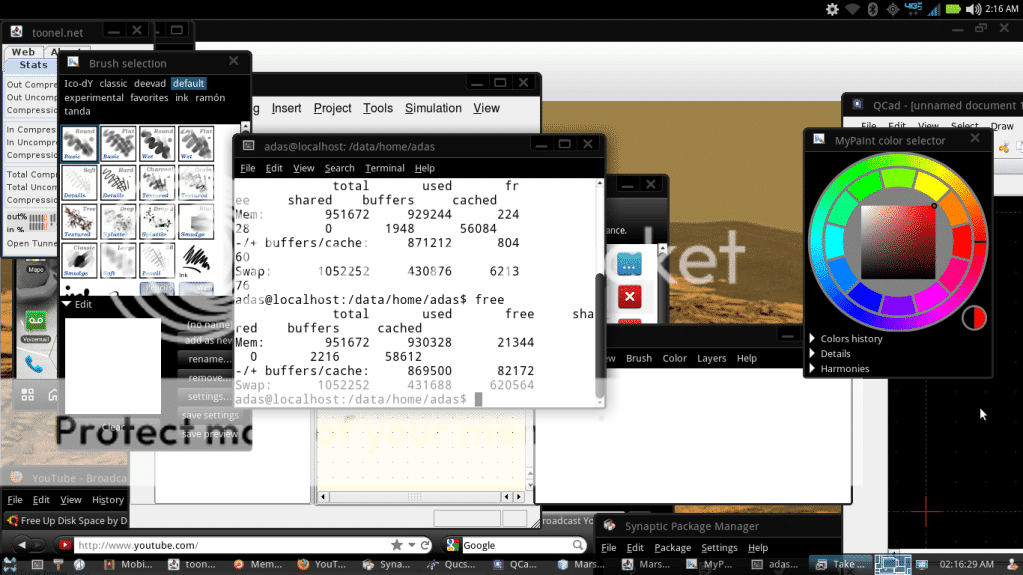Switch to Web tab in toonel.net
This screenshot has height=575, width=1023.
pyautogui.click(x=23, y=52)
